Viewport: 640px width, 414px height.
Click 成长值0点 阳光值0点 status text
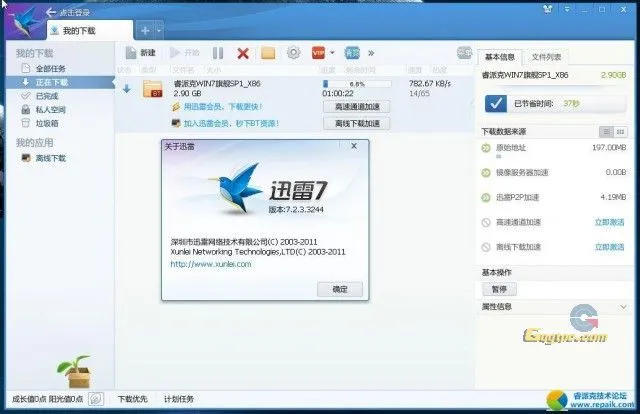tap(47, 399)
